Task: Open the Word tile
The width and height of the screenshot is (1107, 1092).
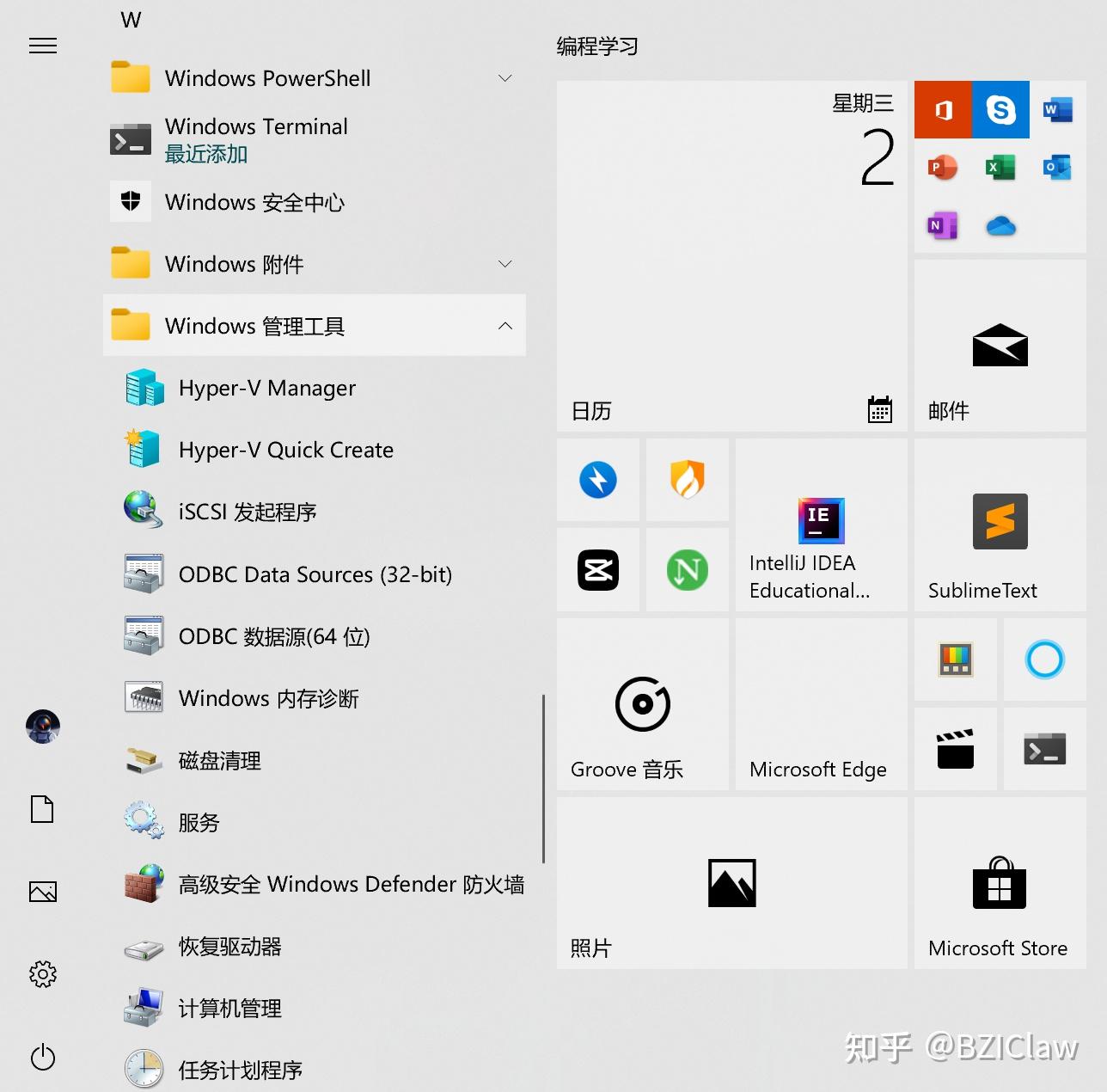Action: tap(1058, 109)
